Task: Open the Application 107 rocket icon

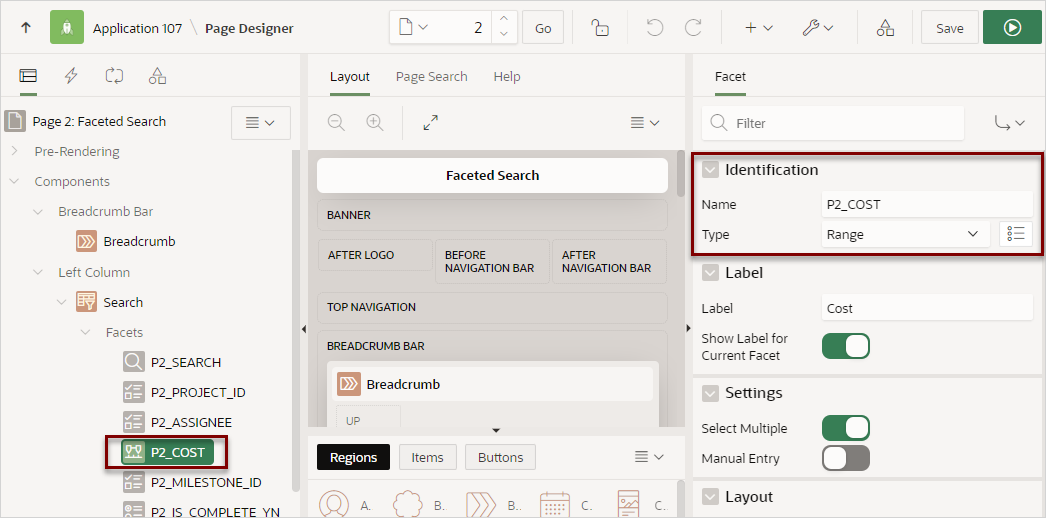Action: [67, 28]
